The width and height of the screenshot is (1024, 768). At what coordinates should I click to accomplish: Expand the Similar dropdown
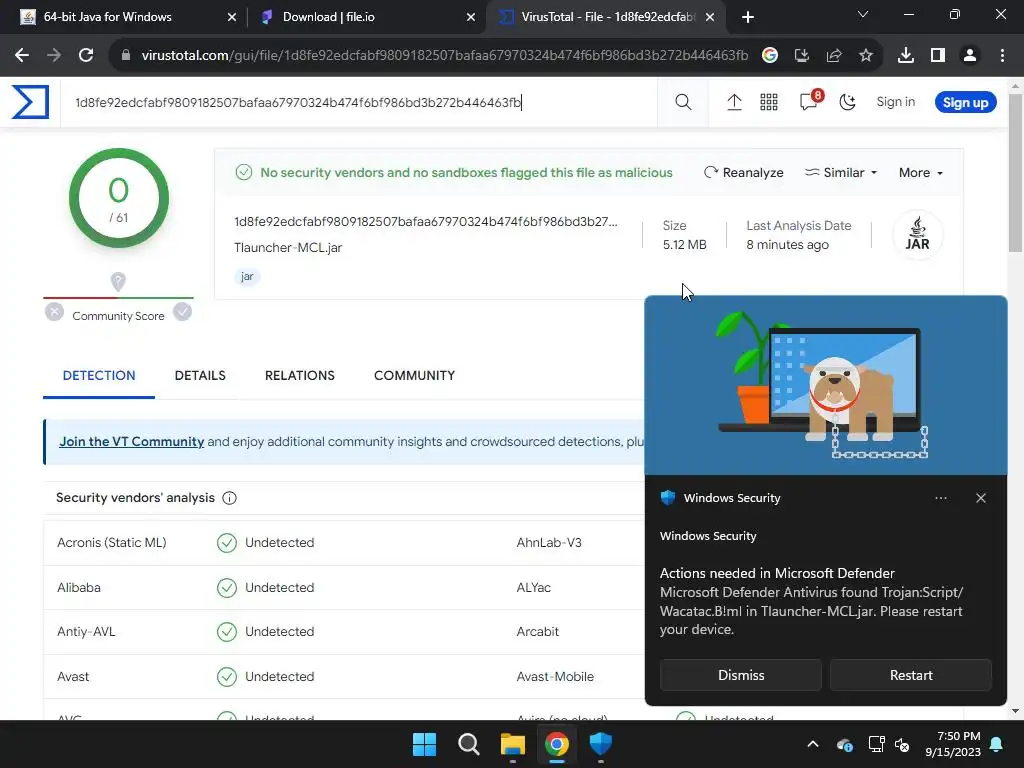(840, 172)
